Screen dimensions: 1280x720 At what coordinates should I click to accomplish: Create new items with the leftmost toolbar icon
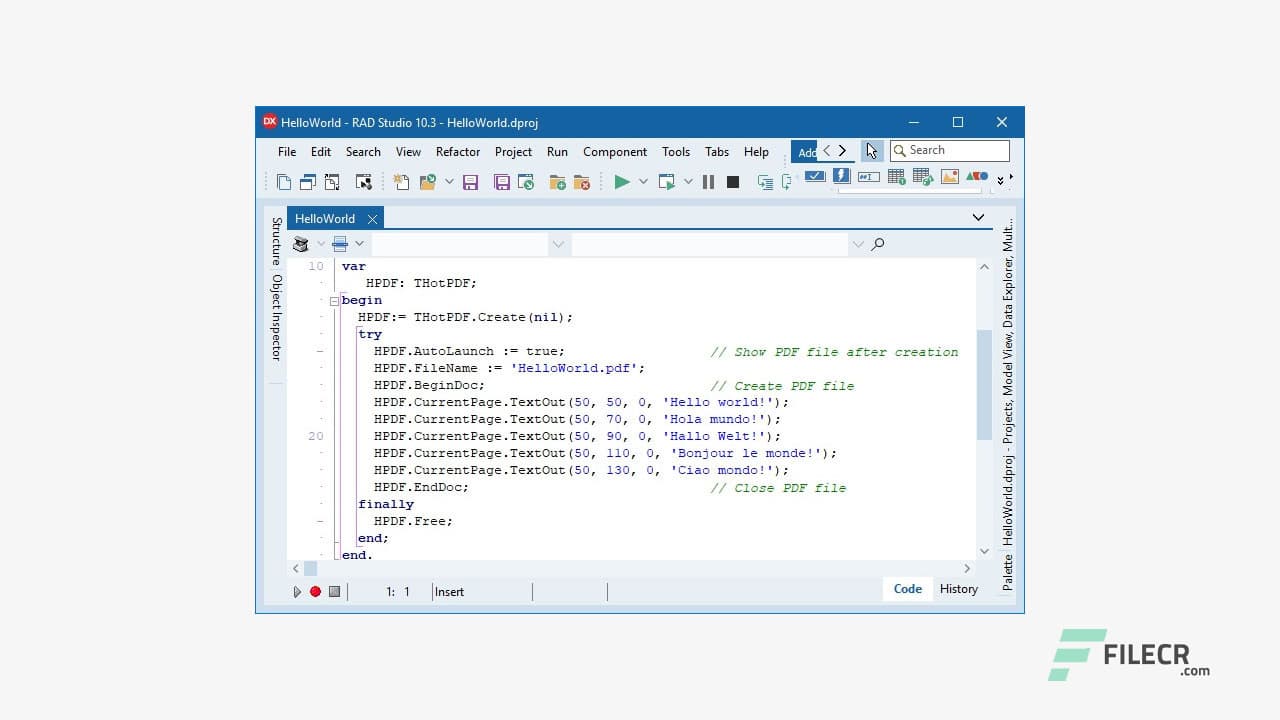point(283,182)
